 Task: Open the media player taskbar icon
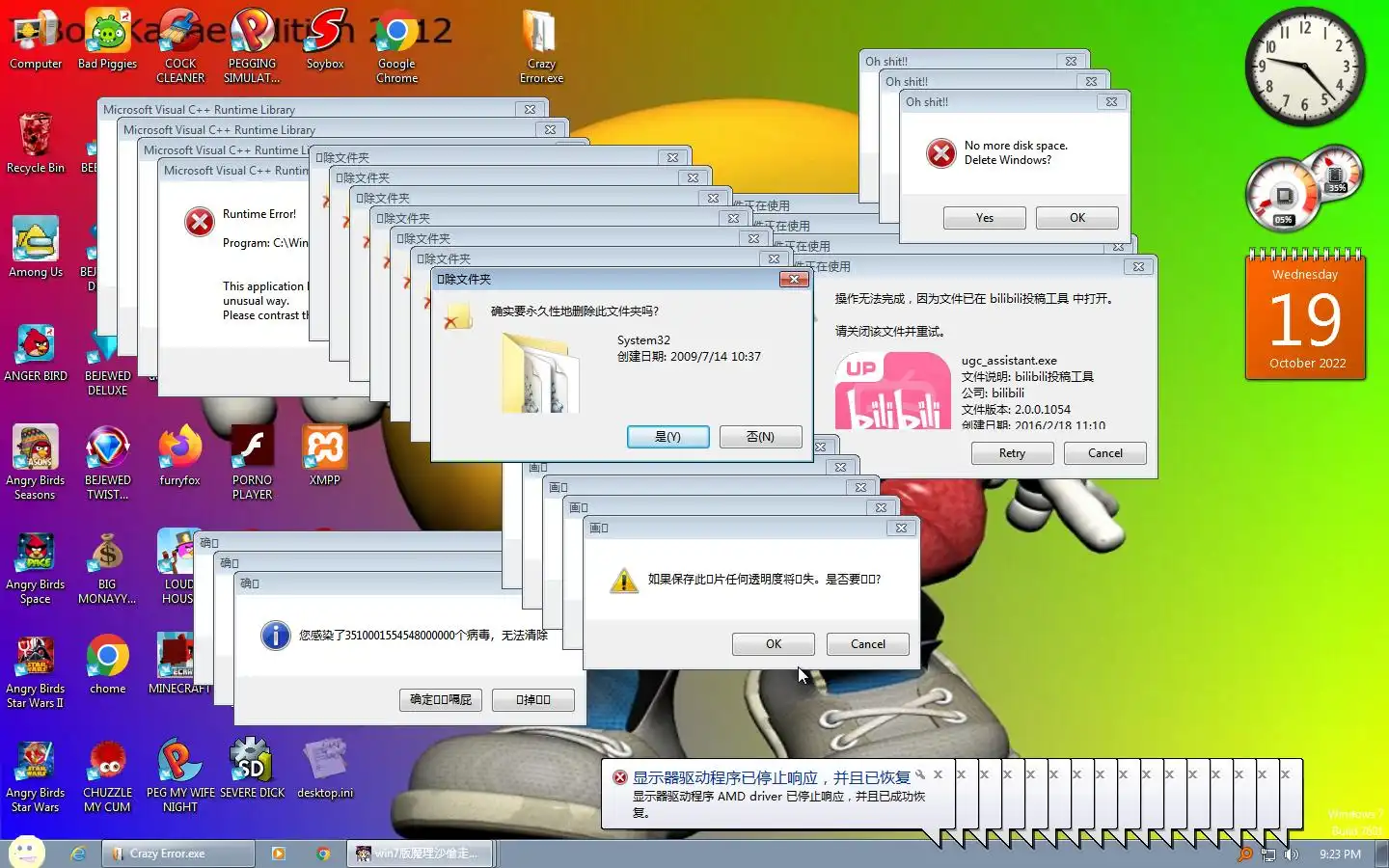pyautogui.click(x=279, y=854)
